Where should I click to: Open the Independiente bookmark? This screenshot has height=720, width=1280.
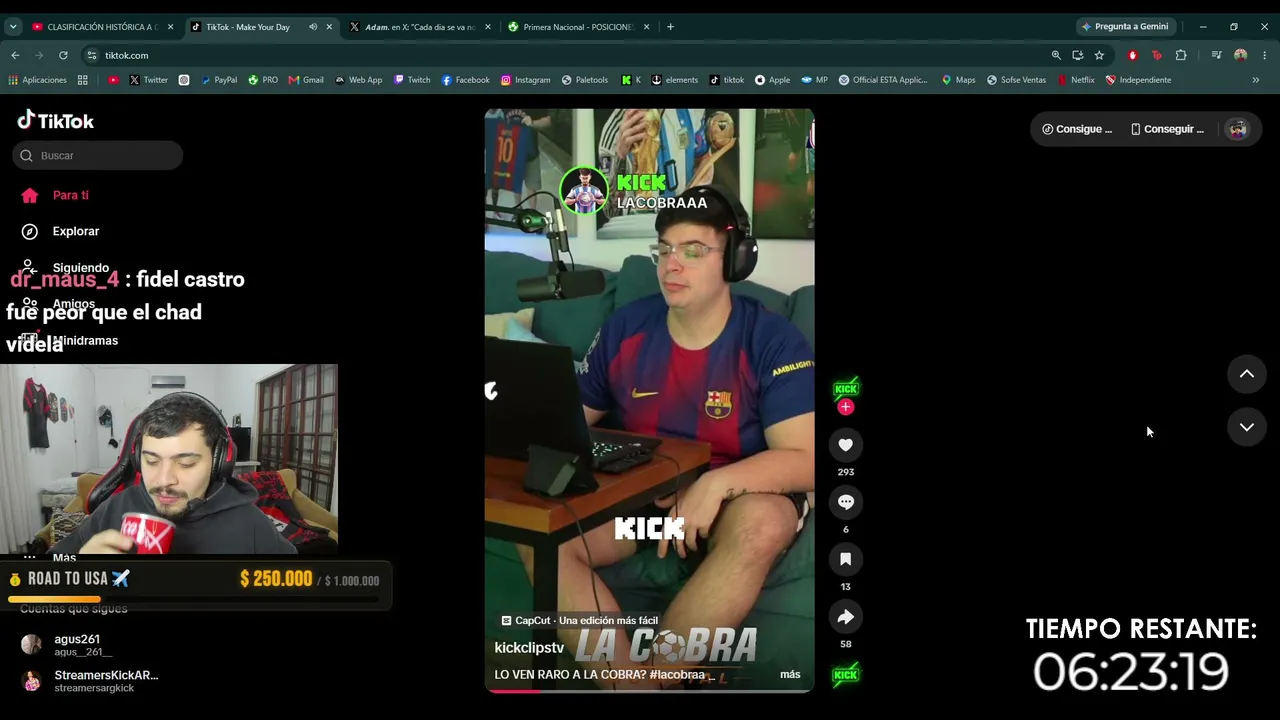click(x=1138, y=80)
